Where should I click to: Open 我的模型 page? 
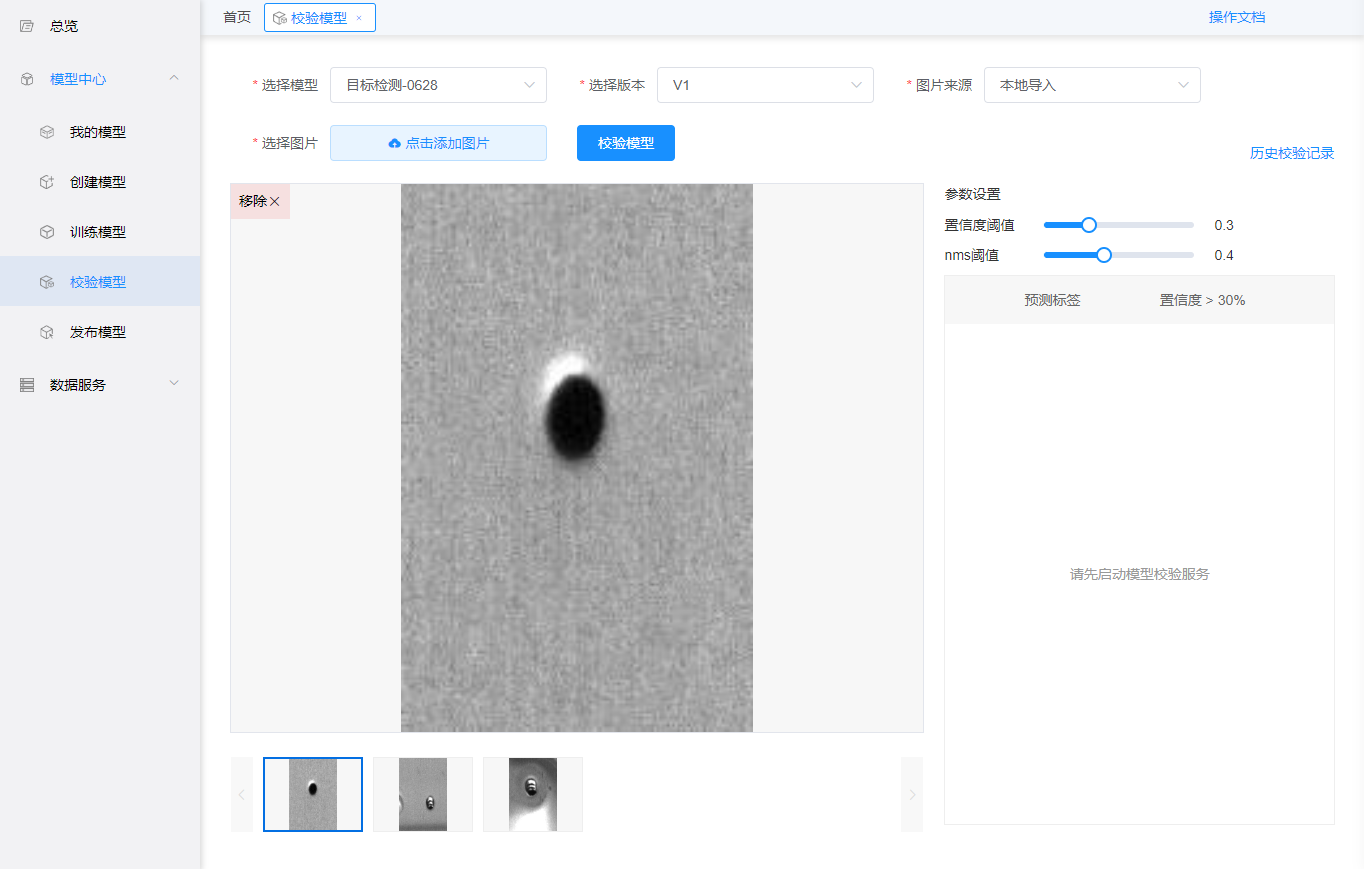98,132
